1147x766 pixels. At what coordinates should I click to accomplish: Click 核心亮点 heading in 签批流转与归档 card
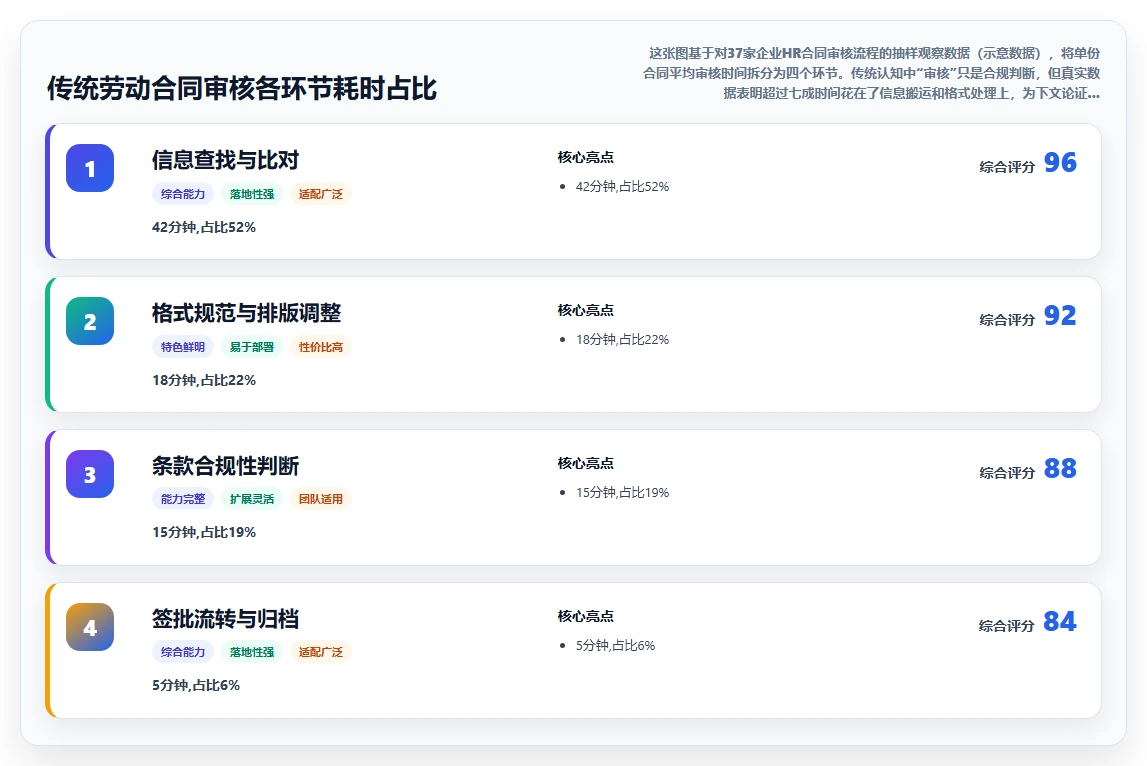pos(585,616)
